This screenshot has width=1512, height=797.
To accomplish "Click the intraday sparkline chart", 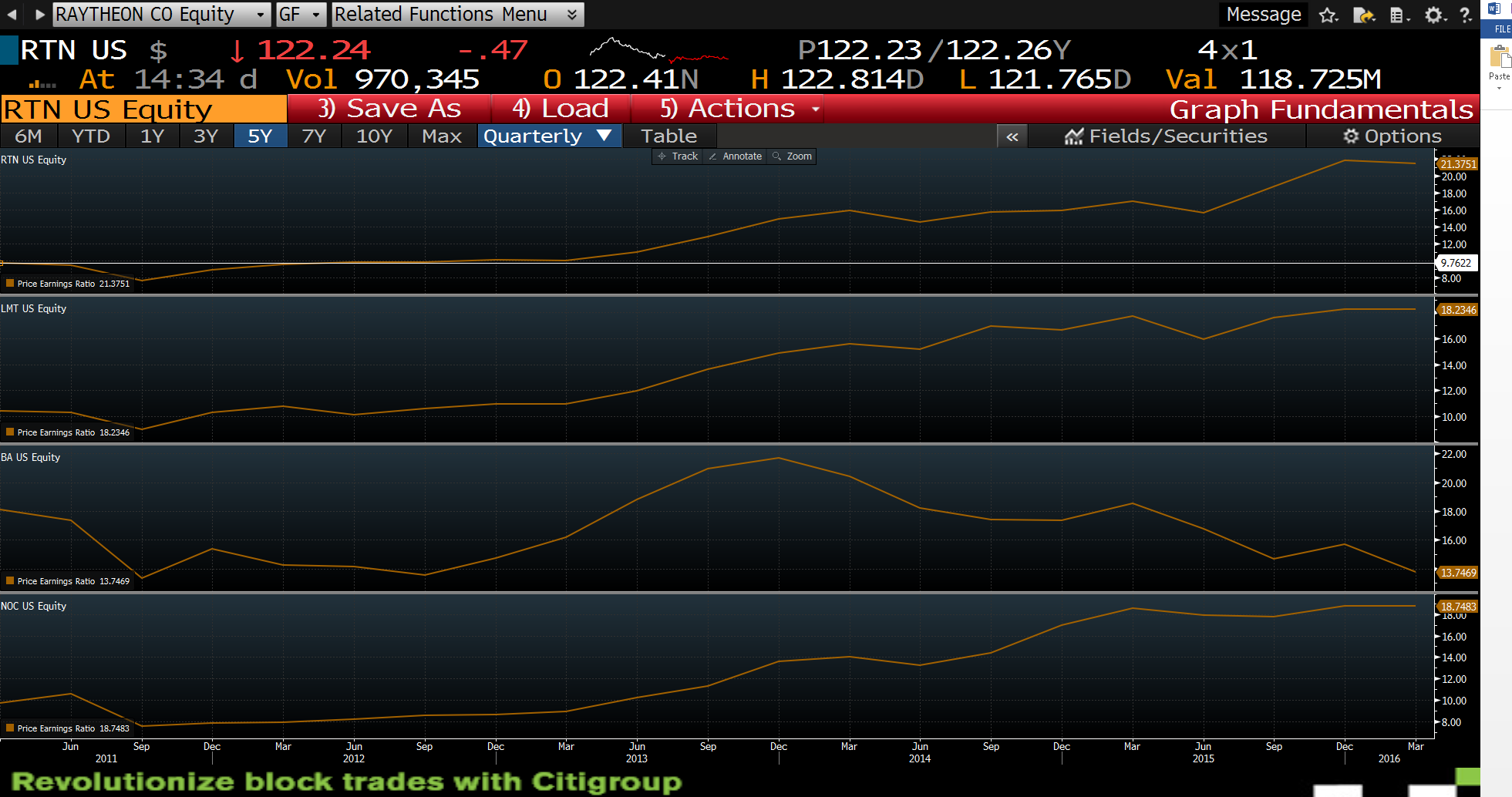I will click(x=659, y=49).
